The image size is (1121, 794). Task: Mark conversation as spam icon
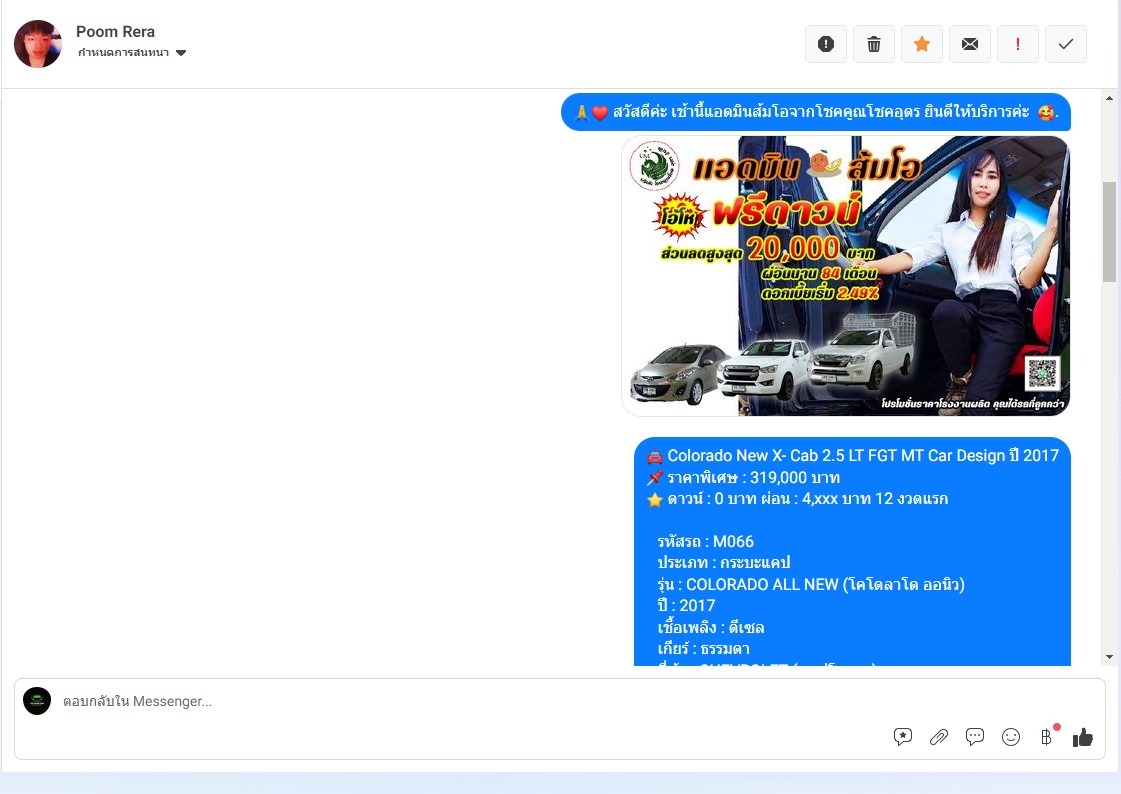tap(826, 44)
